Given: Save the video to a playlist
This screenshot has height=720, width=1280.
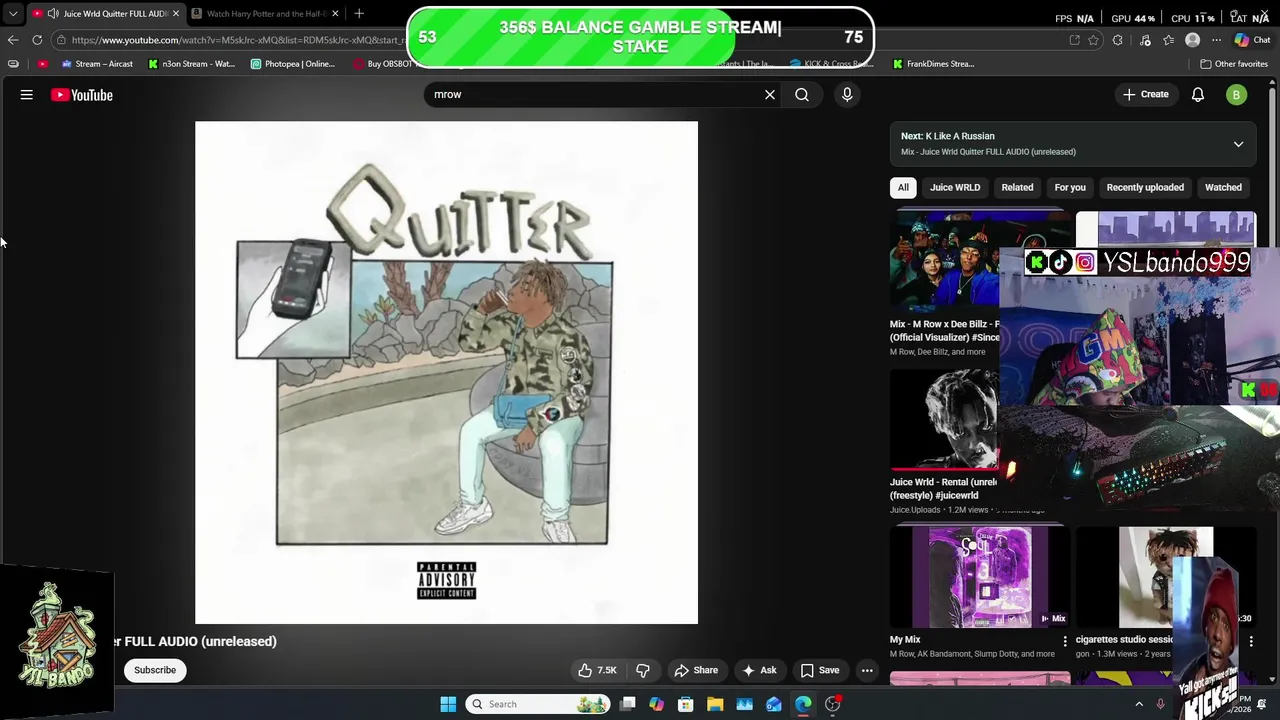Looking at the screenshot, I should [819, 670].
